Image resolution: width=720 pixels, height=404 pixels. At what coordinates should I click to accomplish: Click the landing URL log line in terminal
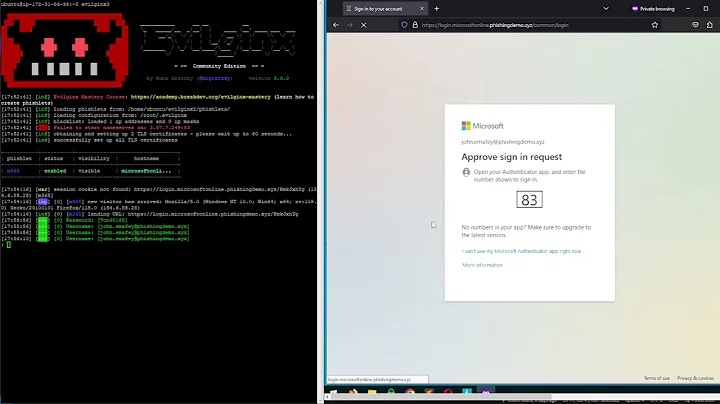(x=150, y=214)
